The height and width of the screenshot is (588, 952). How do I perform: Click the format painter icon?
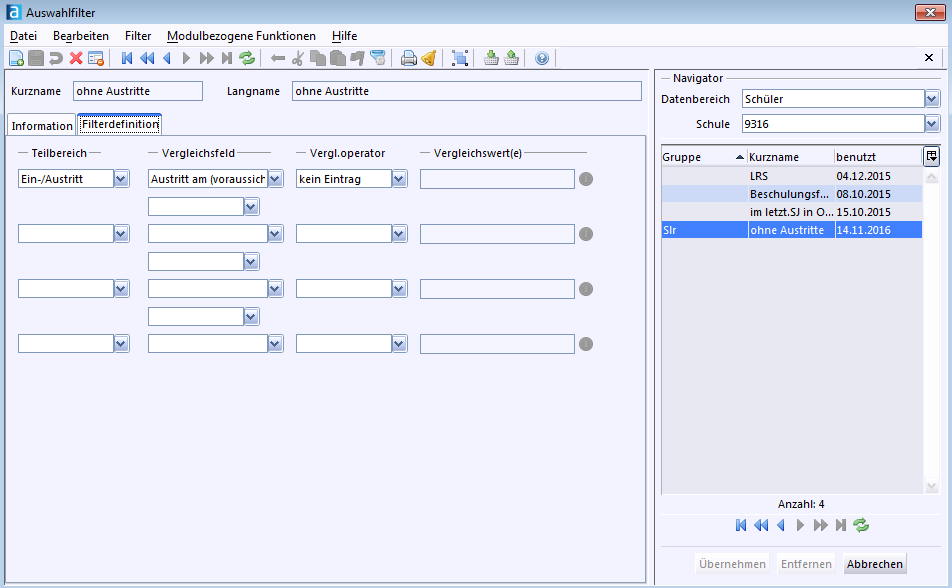pyautogui.click(x=358, y=58)
